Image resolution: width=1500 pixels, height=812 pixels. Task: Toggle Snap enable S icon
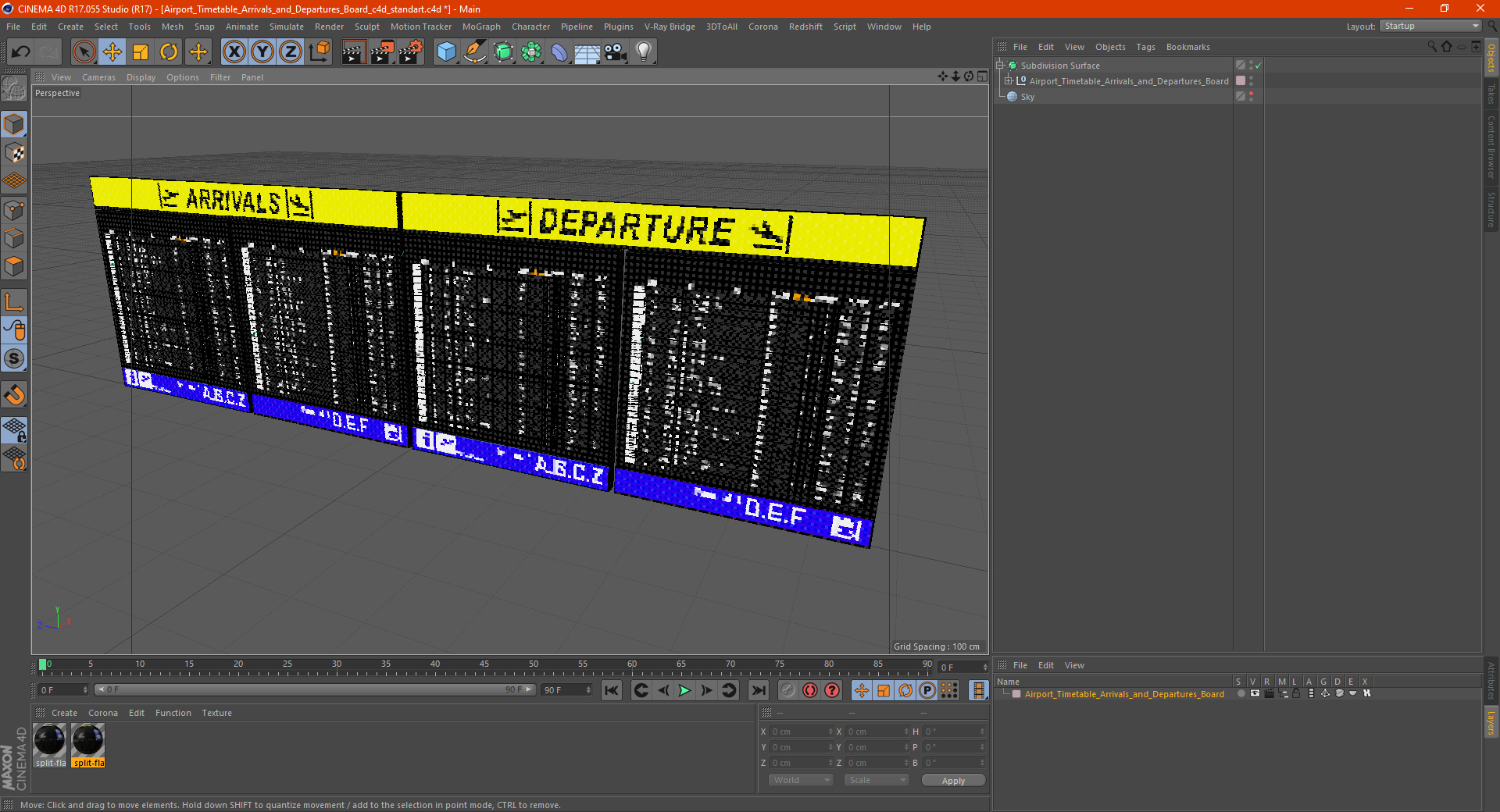[x=14, y=358]
